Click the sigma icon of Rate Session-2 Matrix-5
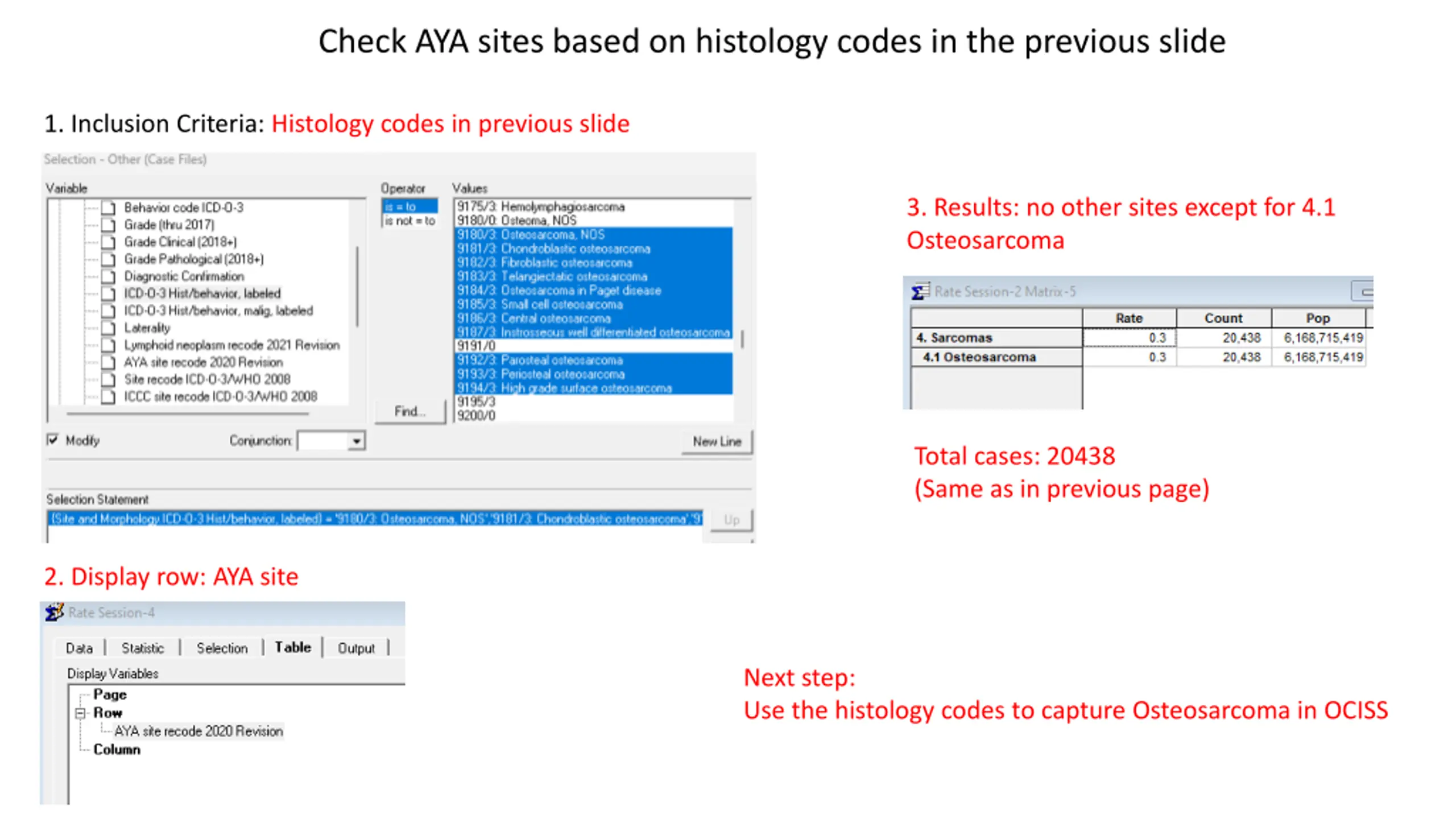 pos(920,292)
